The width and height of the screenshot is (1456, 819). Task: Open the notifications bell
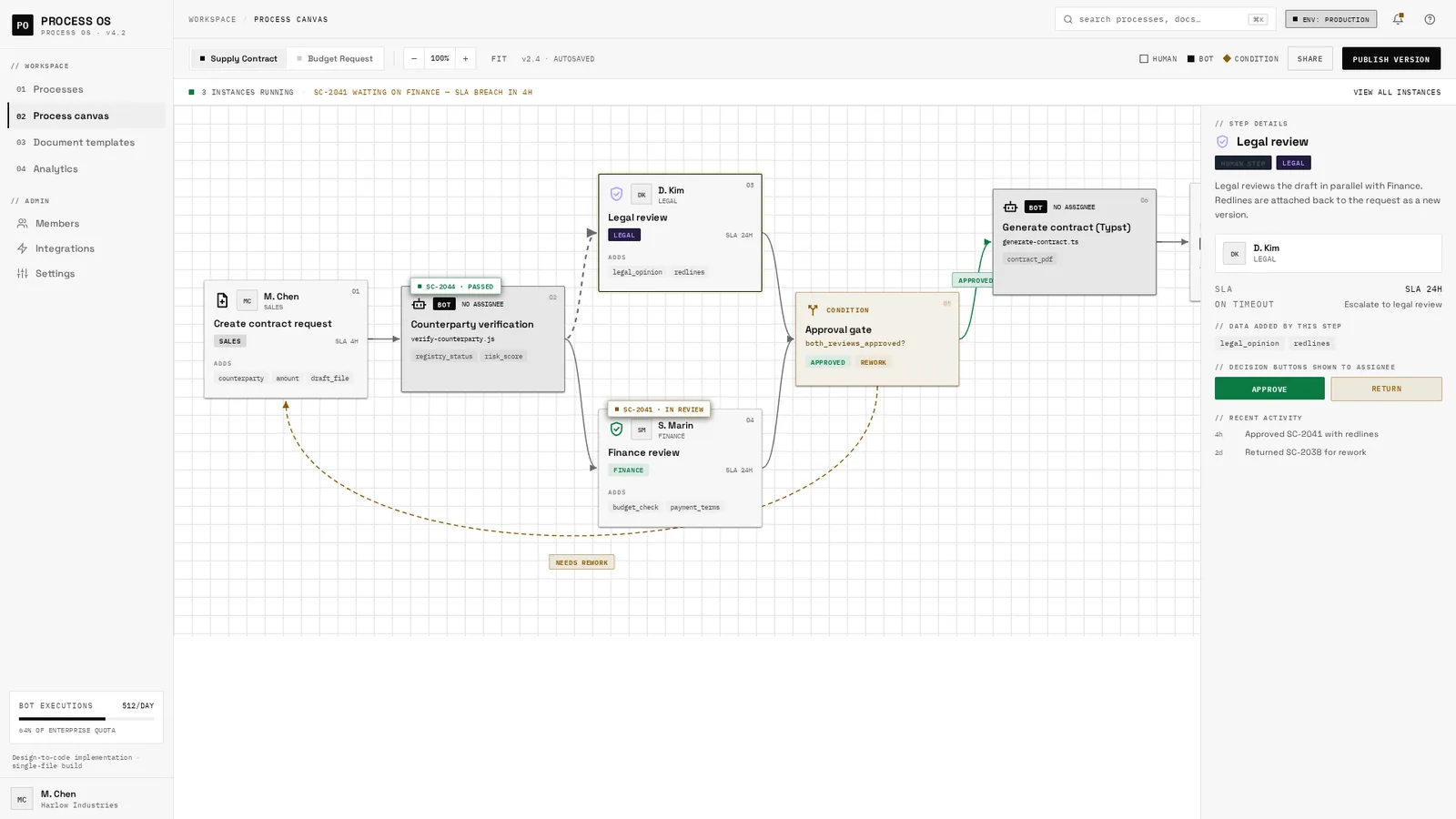(x=1398, y=19)
